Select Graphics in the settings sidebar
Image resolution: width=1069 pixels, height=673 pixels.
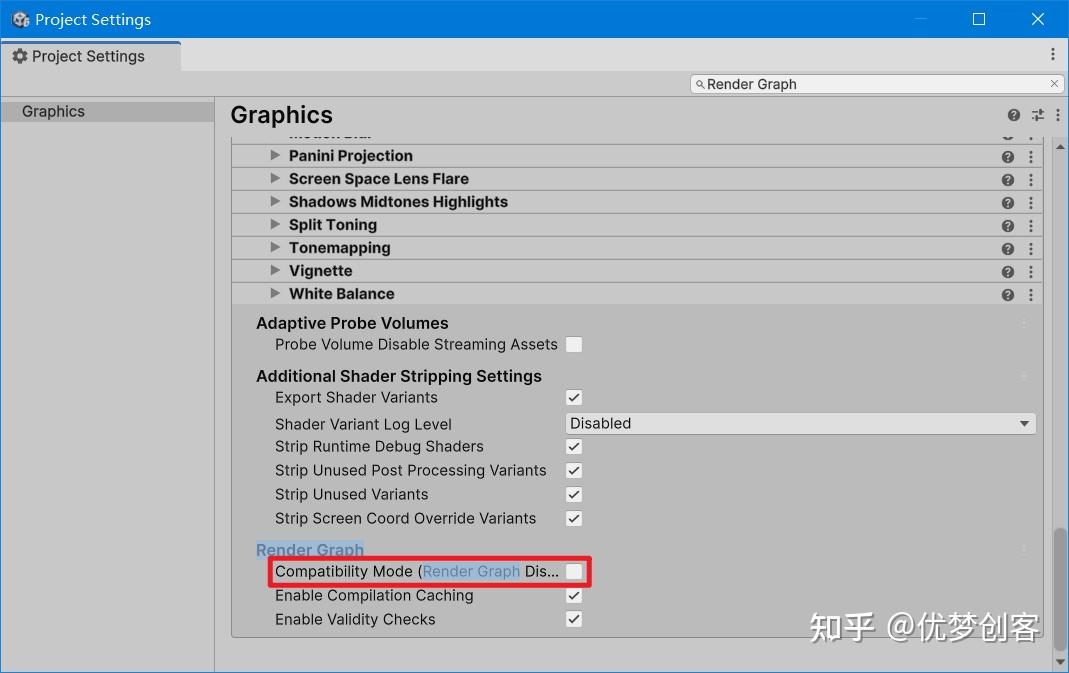[55, 111]
